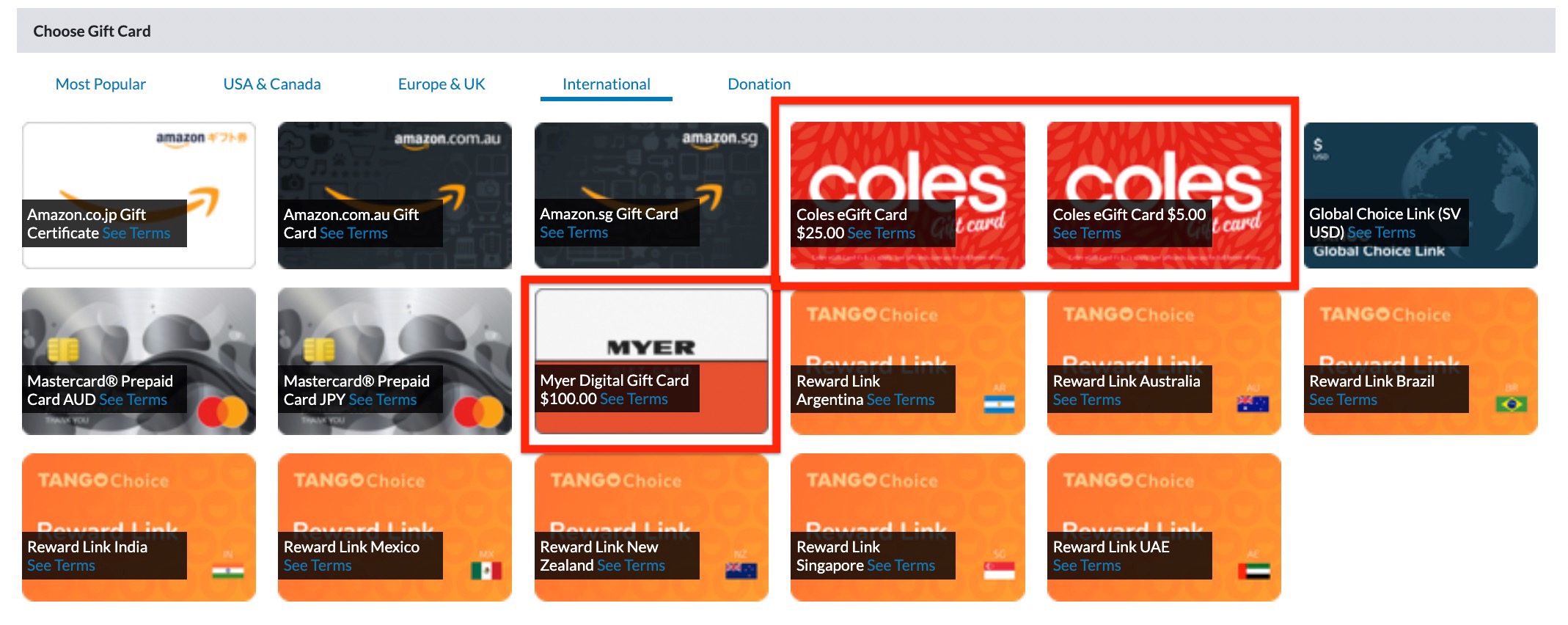Open See Terms for Amazon.com.au Gift Card
1568x625 pixels.
353,233
